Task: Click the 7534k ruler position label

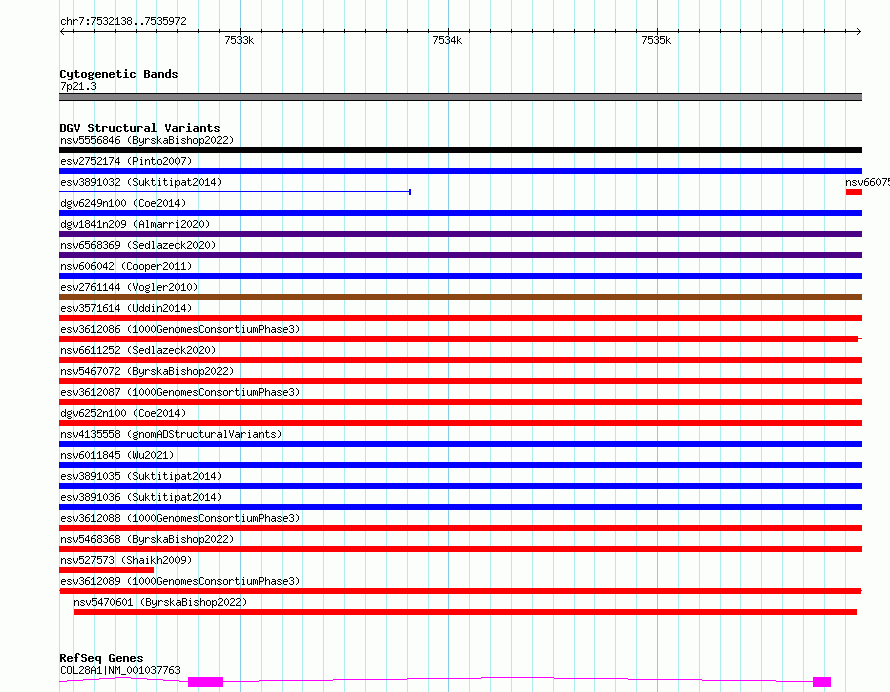Action: point(447,40)
